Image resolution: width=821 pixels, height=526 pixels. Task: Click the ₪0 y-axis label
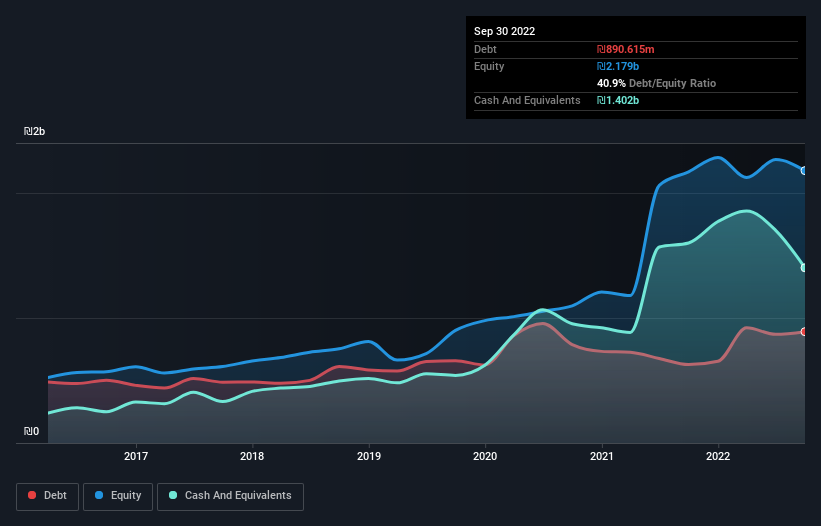[x=31, y=431]
